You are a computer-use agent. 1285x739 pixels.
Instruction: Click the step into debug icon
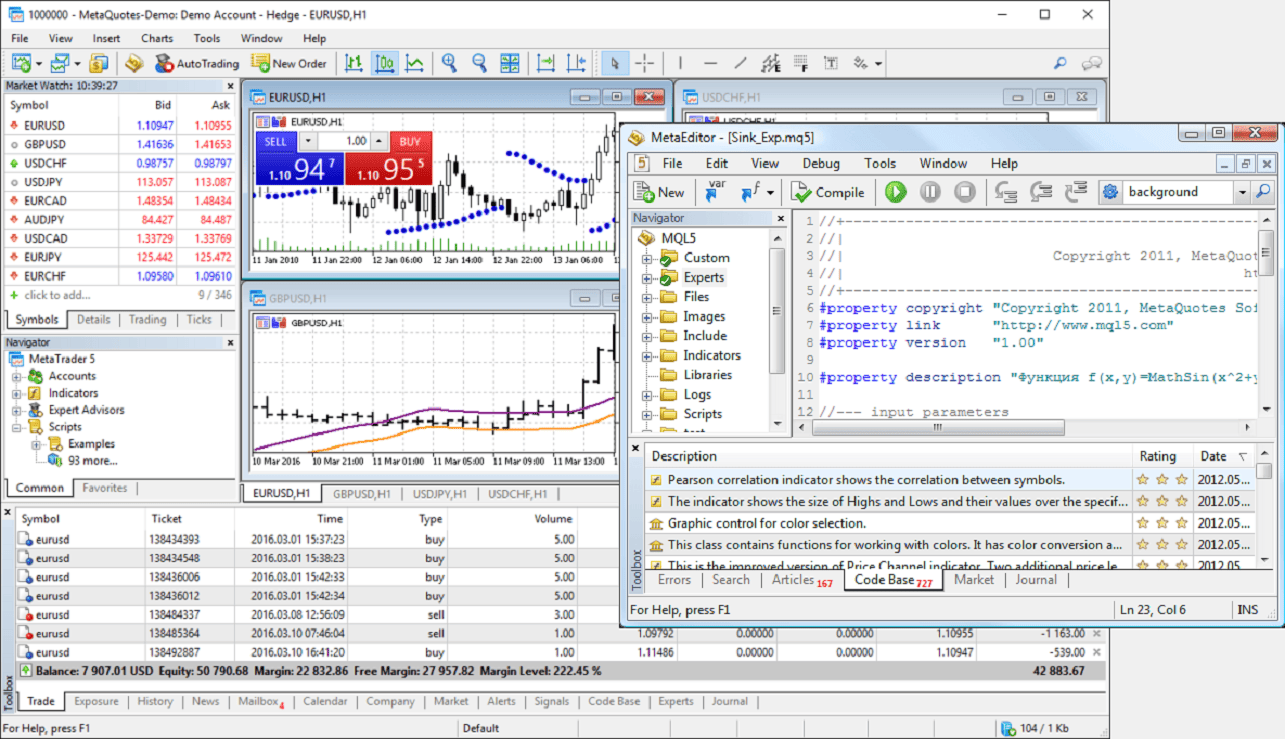coord(1005,192)
